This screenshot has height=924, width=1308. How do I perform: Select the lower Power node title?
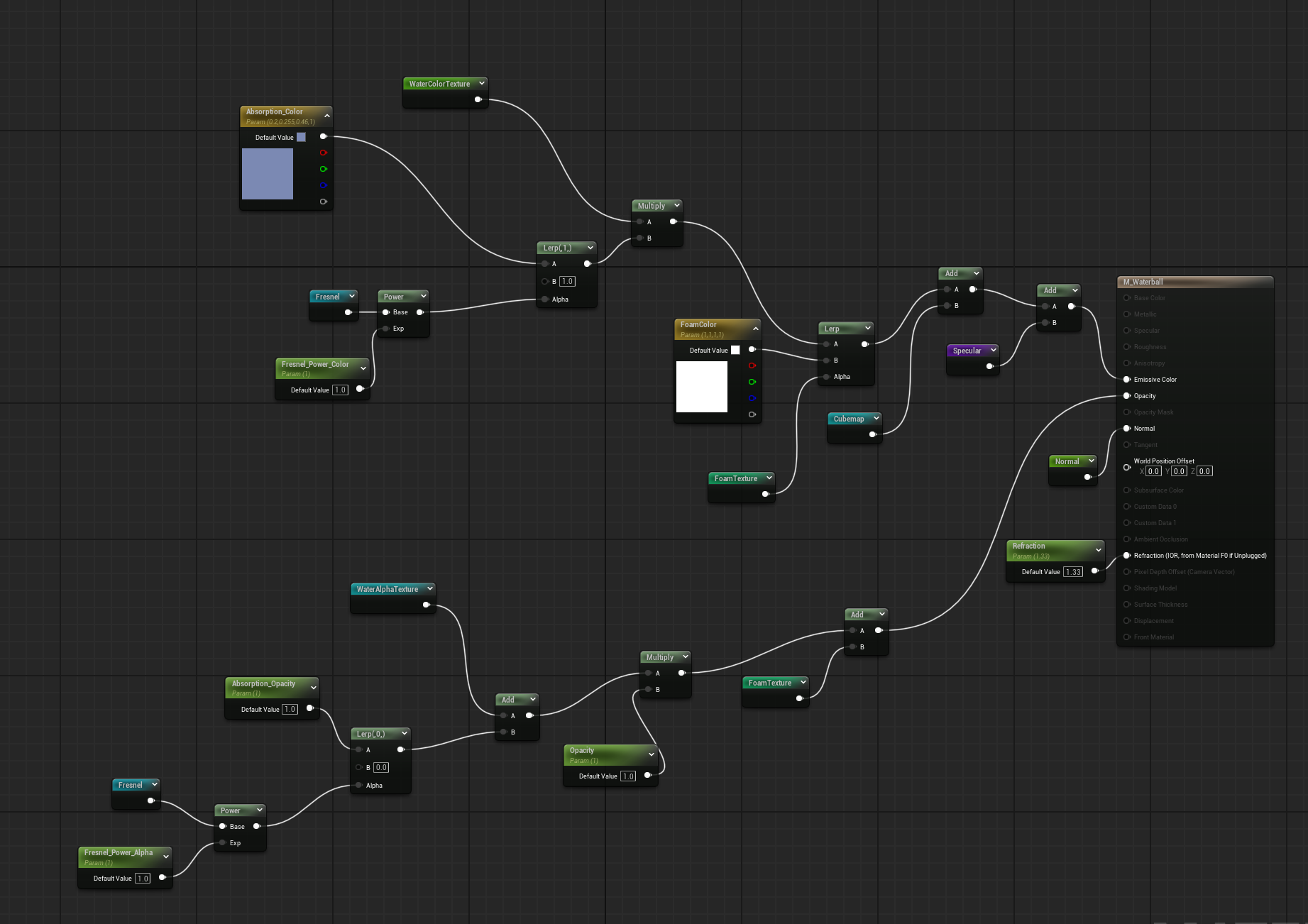pyautogui.click(x=230, y=810)
